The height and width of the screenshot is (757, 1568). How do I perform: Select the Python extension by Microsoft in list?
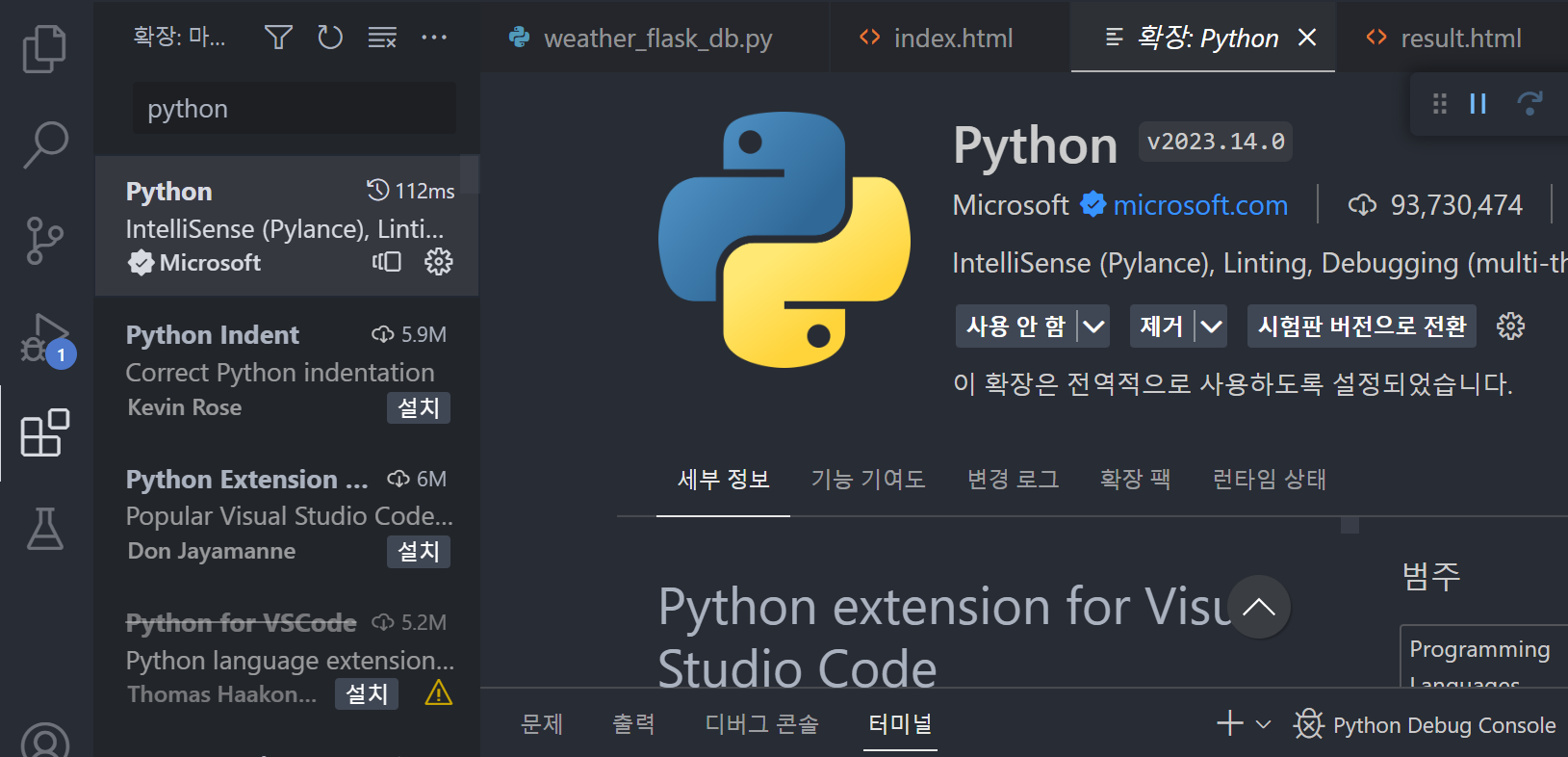pos(287,225)
